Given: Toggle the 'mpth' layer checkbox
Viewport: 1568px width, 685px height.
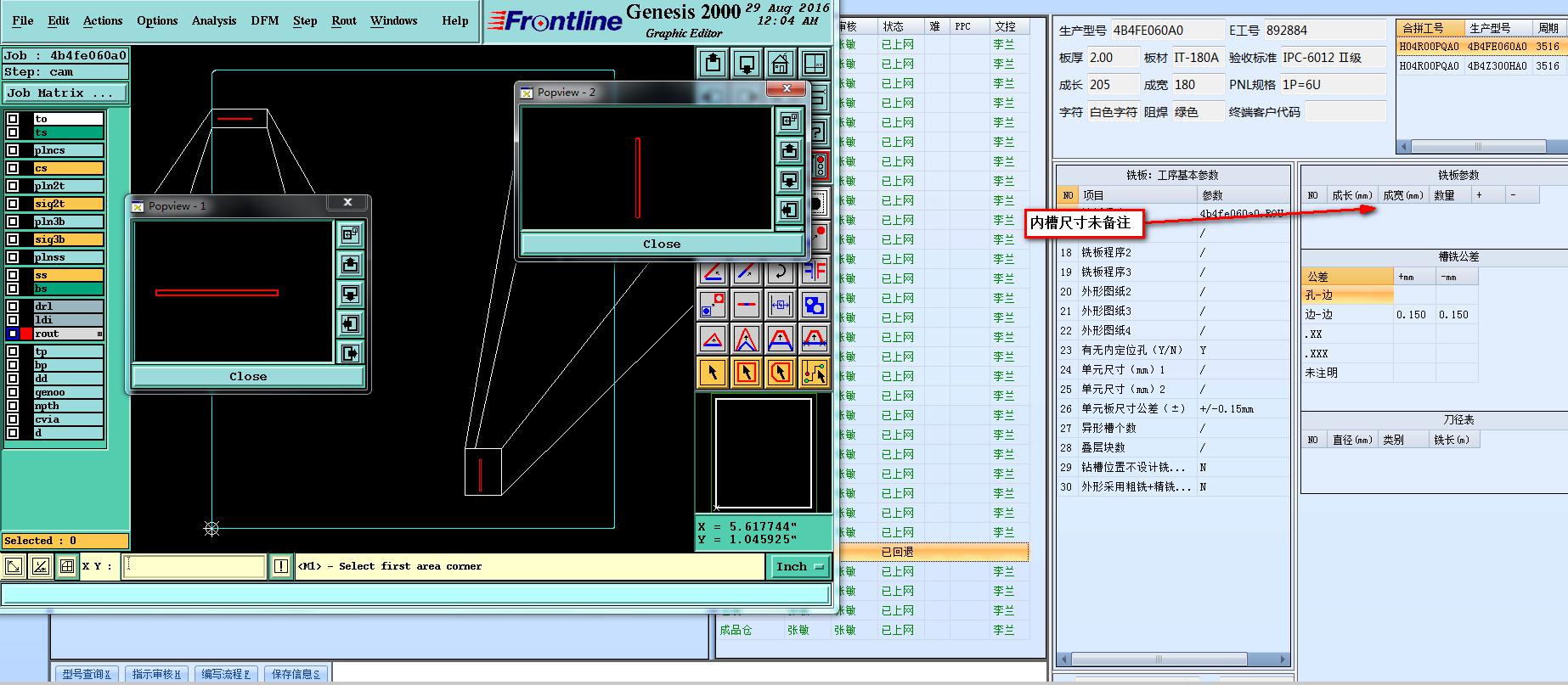Looking at the screenshot, I should pos(13,406).
